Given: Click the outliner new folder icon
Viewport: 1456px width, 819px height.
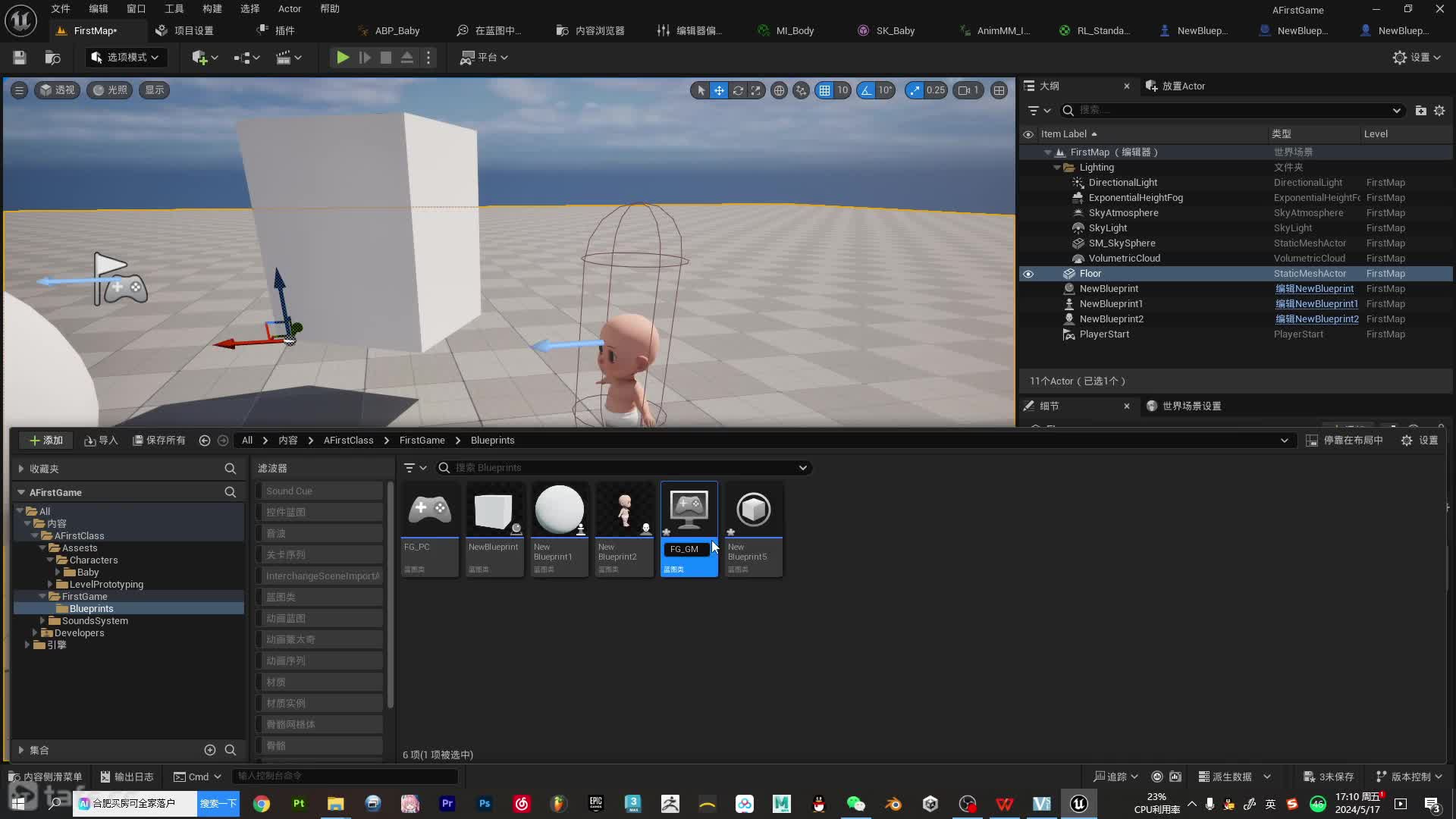Looking at the screenshot, I should pos(1421,111).
